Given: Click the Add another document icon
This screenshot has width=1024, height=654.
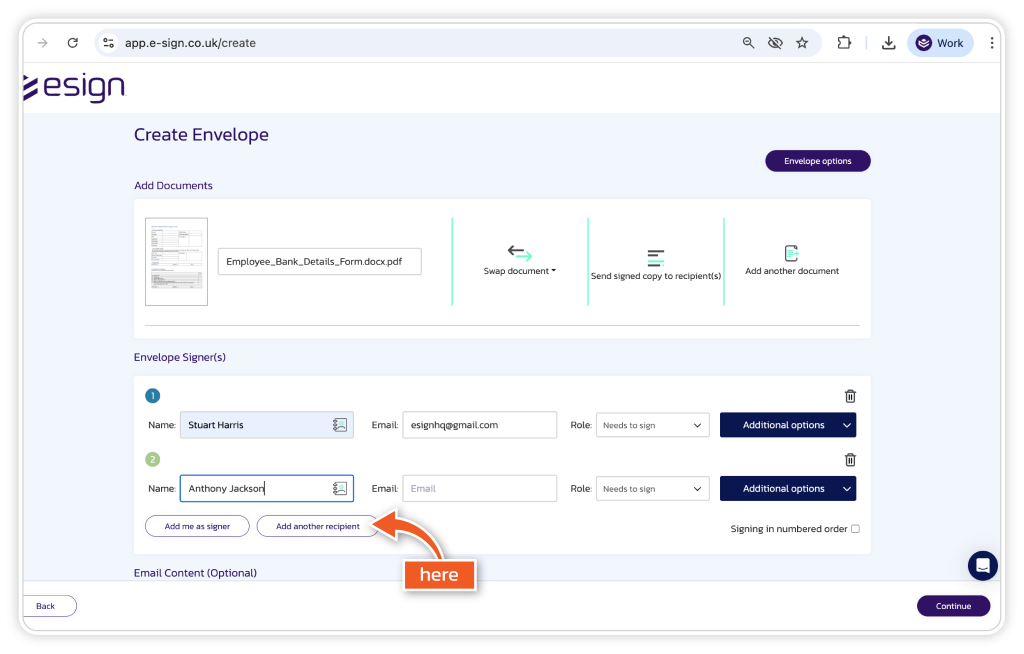Looking at the screenshot, I should (x=791, y=253).
